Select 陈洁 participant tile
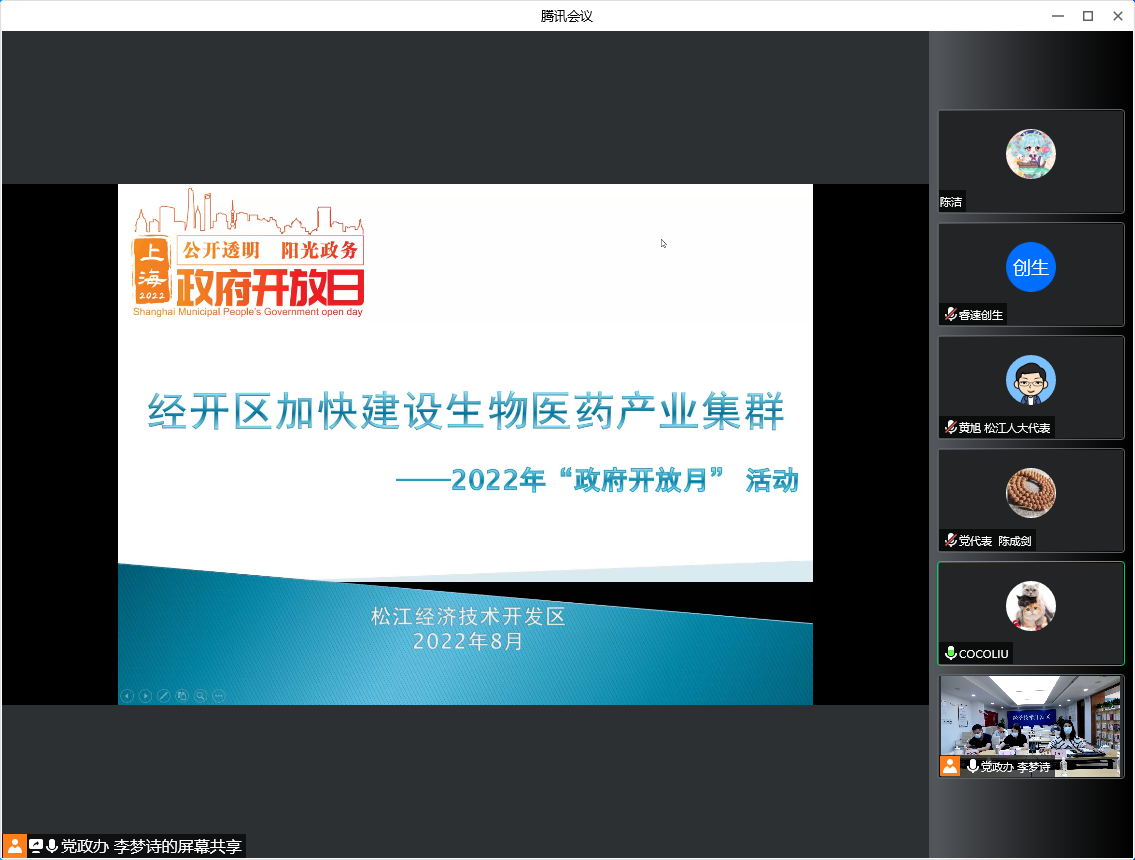The height and width of the screenshot is (860, 1135). tap(1030, 161)
